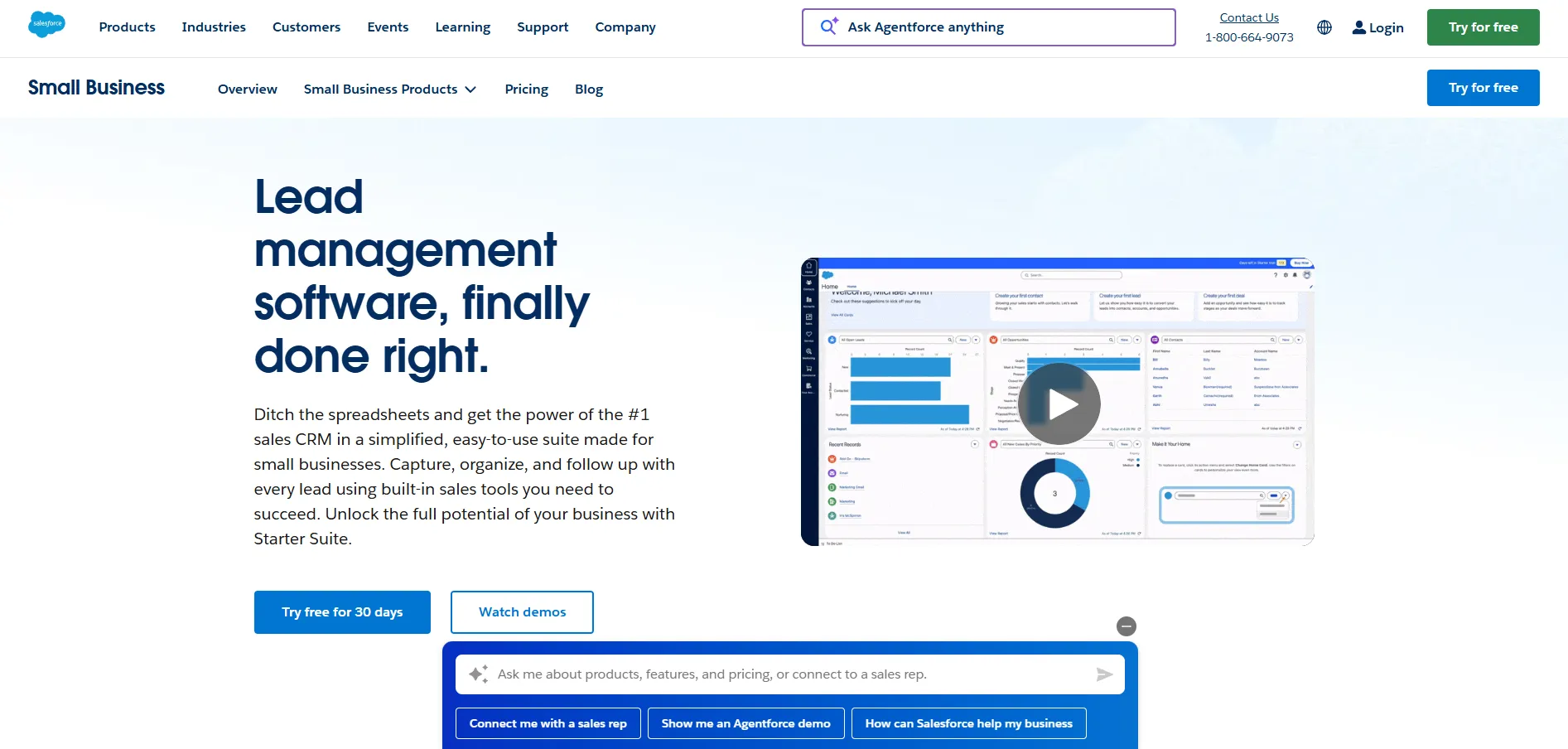Click the dashboard video thumbnail

click(1057, 402)
